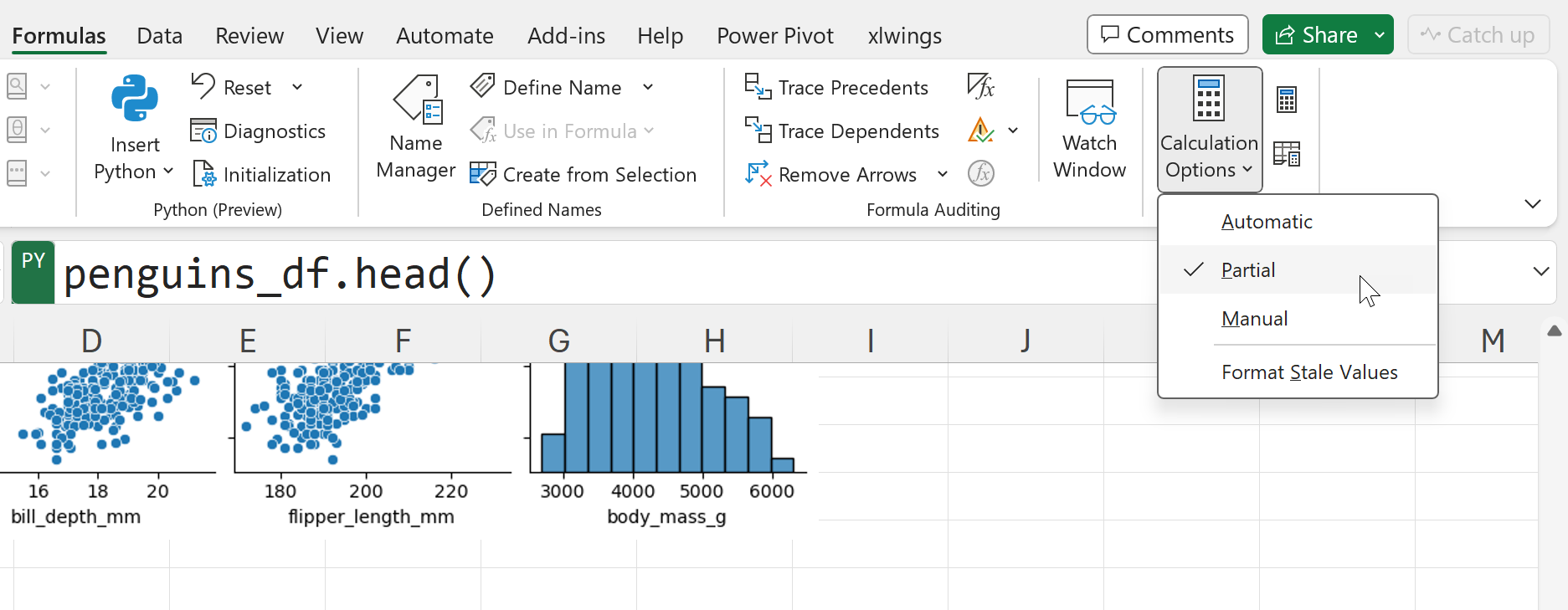Expand the formula bar chevron

1540,271
